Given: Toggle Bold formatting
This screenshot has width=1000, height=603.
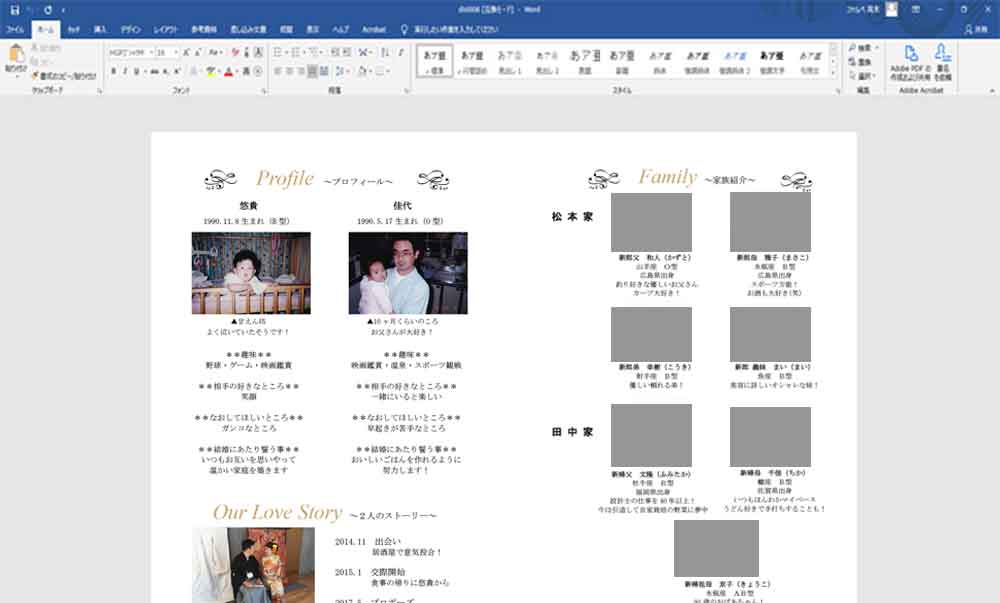Looking at the screenshot, I should [113, 72].
